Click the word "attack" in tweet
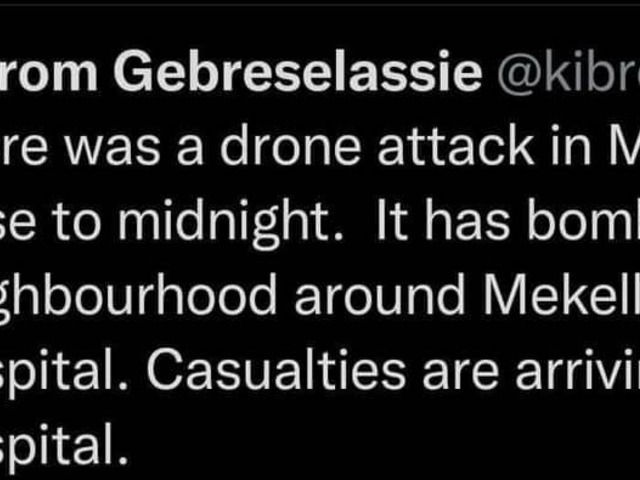The image size is (640, 480). click(455, 146)
